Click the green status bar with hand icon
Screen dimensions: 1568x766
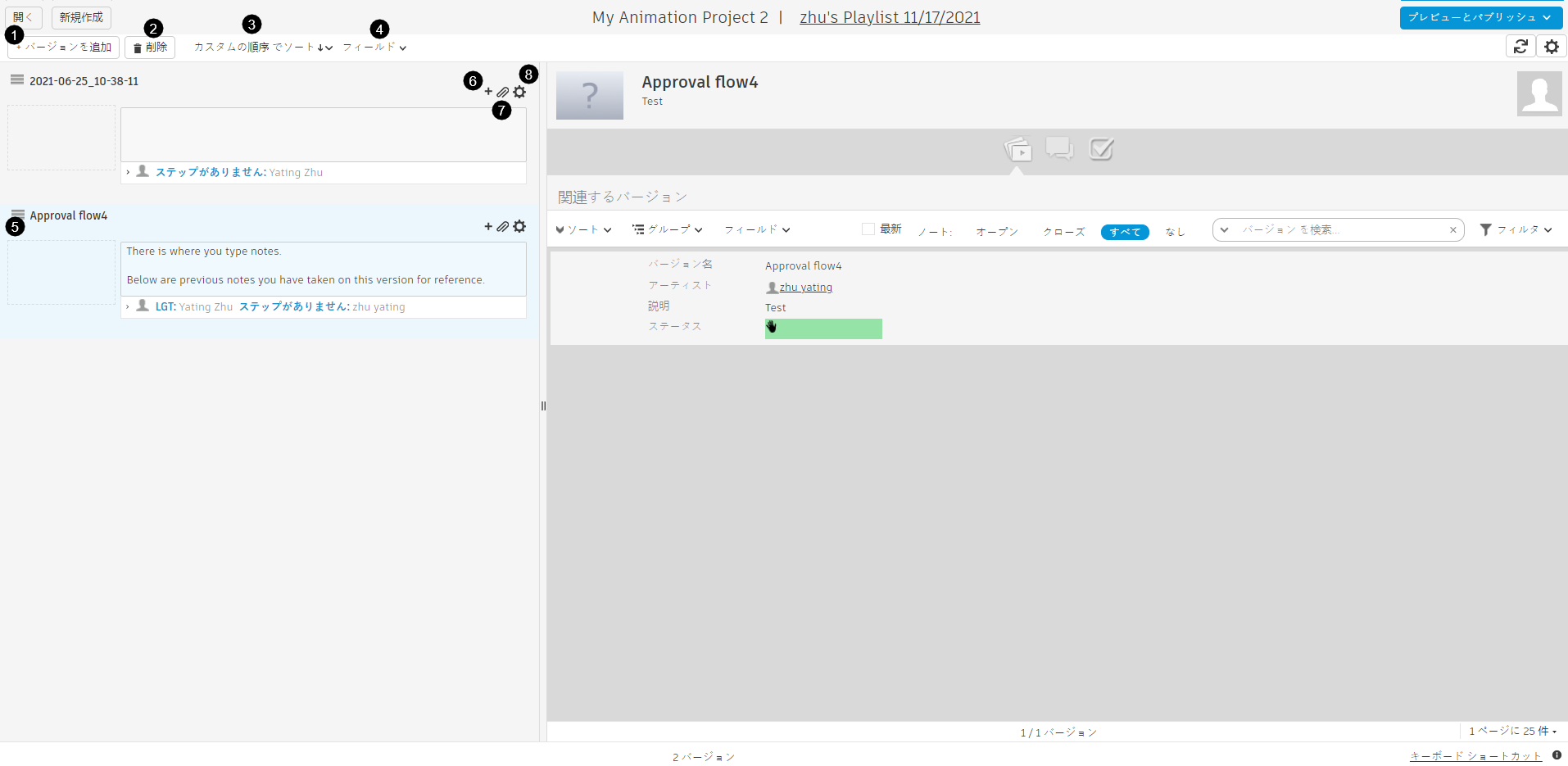(823, 329)
